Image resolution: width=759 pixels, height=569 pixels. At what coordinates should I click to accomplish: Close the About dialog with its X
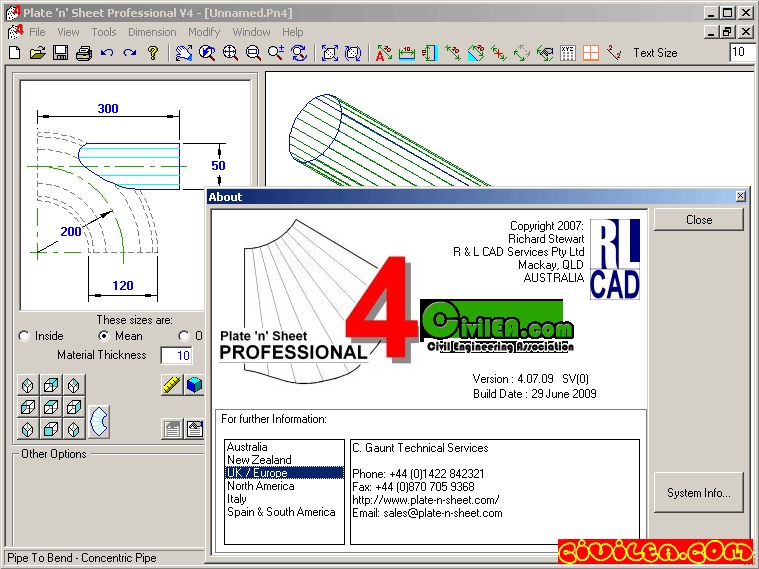pyautogui.click(x=741, y=196)
